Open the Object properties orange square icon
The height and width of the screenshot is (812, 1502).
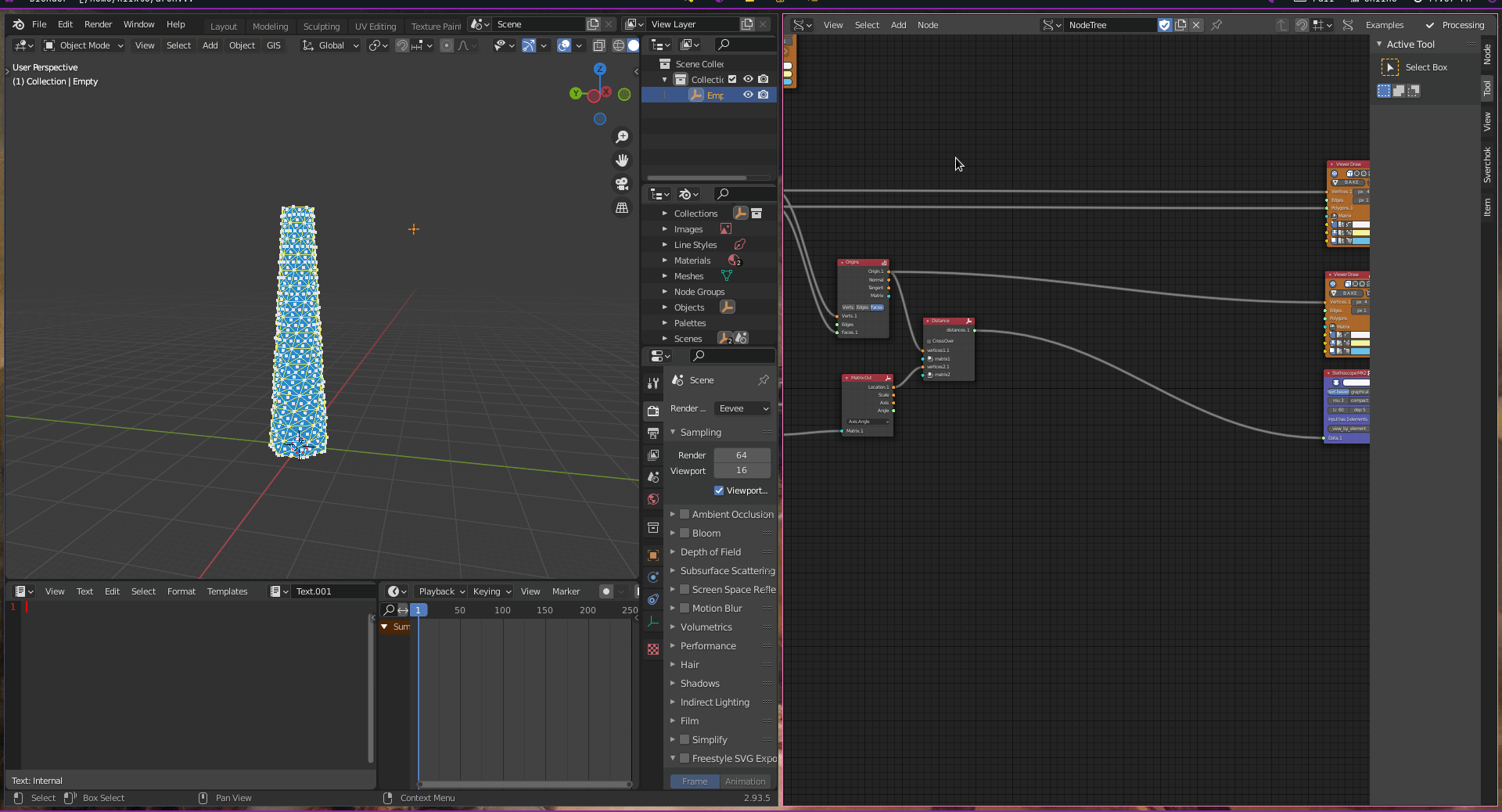653,555
